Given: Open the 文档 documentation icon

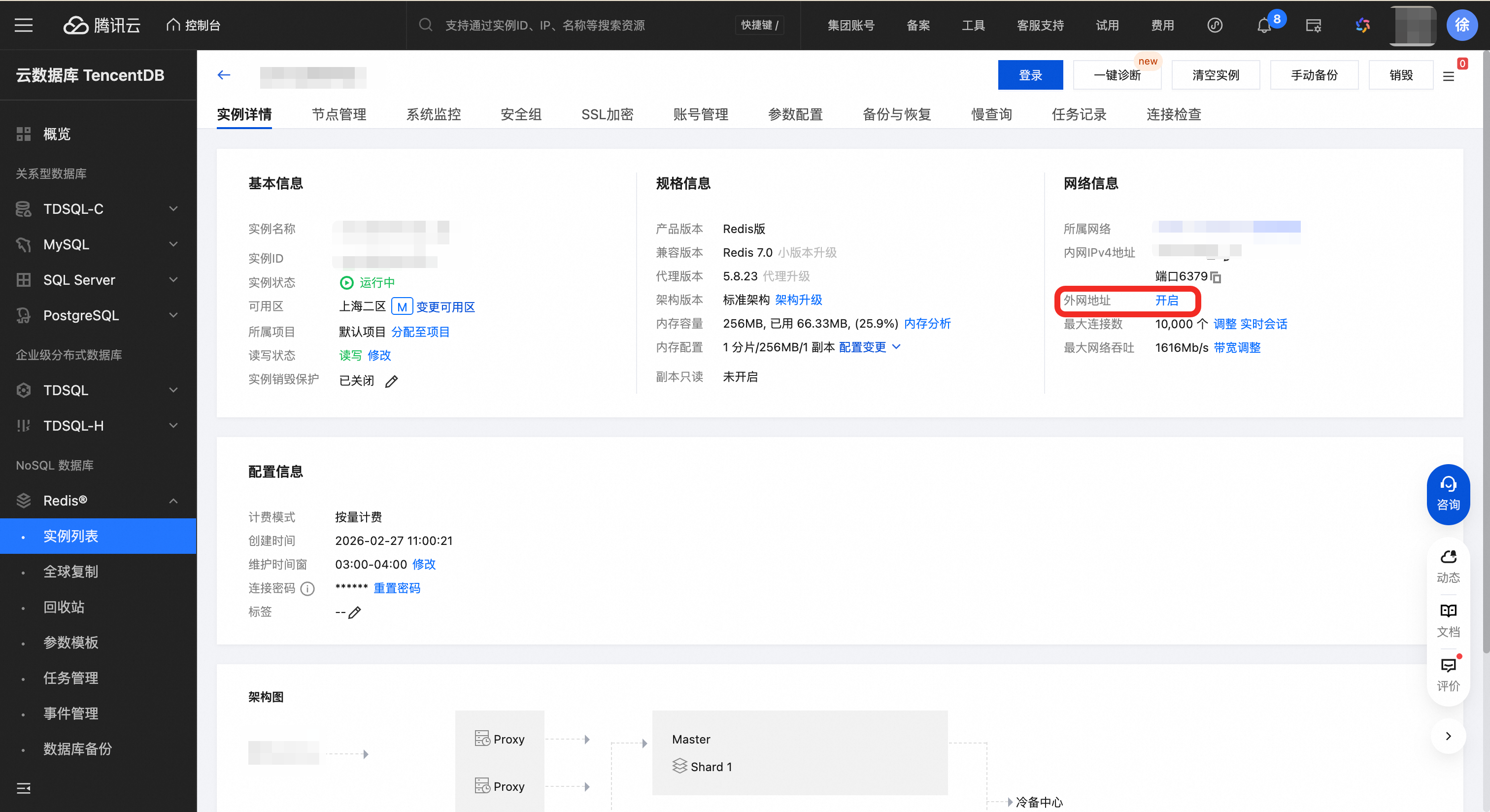Looking at the screenshot, I should 1448,619.
